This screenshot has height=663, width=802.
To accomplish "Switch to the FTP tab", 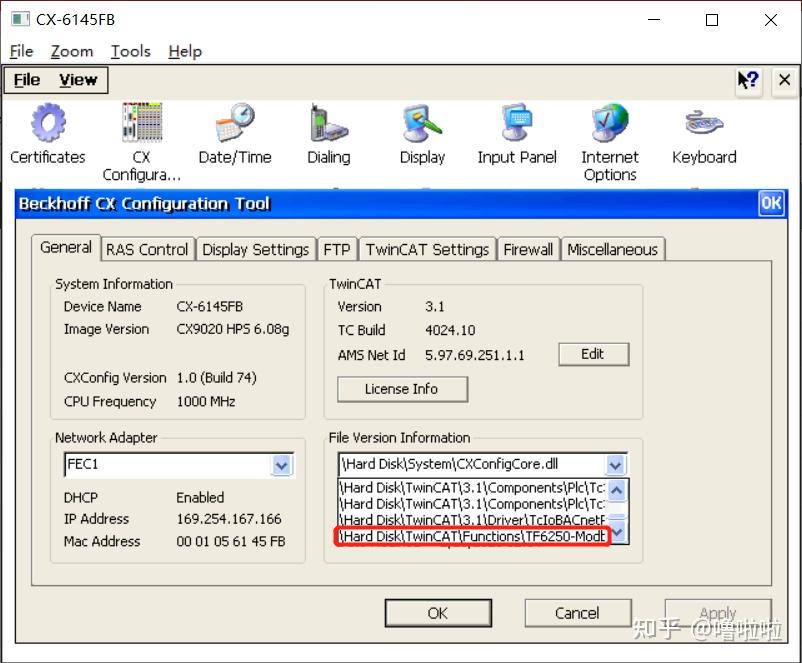I will [x=337, y=250].
